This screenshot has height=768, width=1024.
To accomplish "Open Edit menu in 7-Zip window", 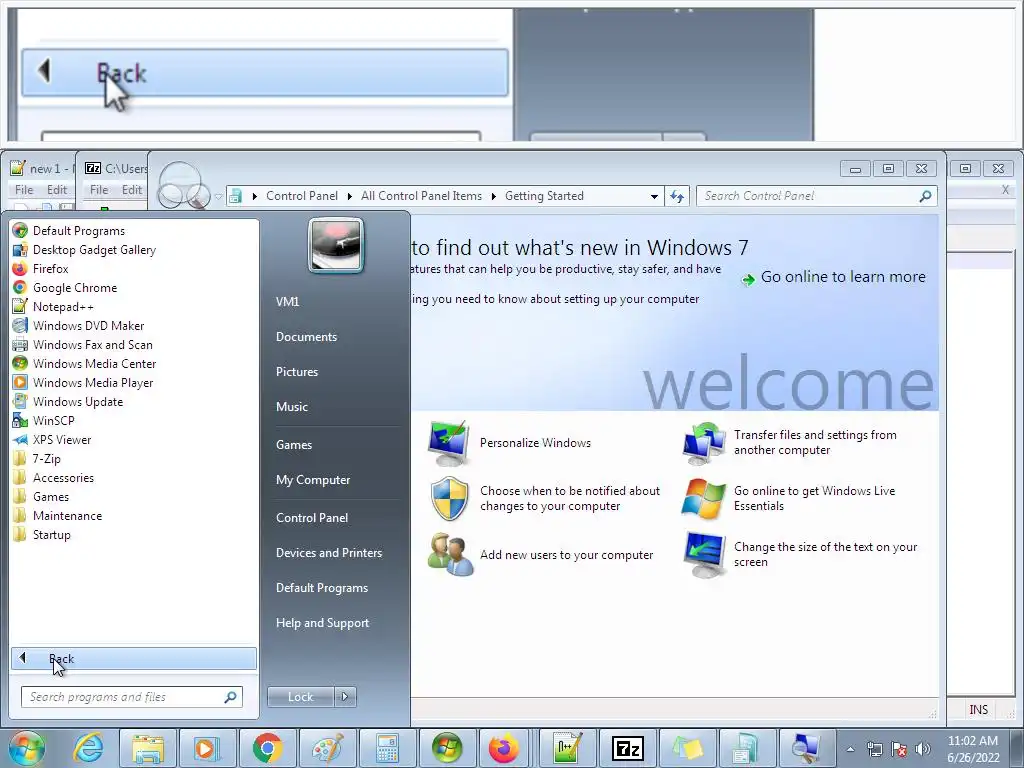I will point(131,189).
